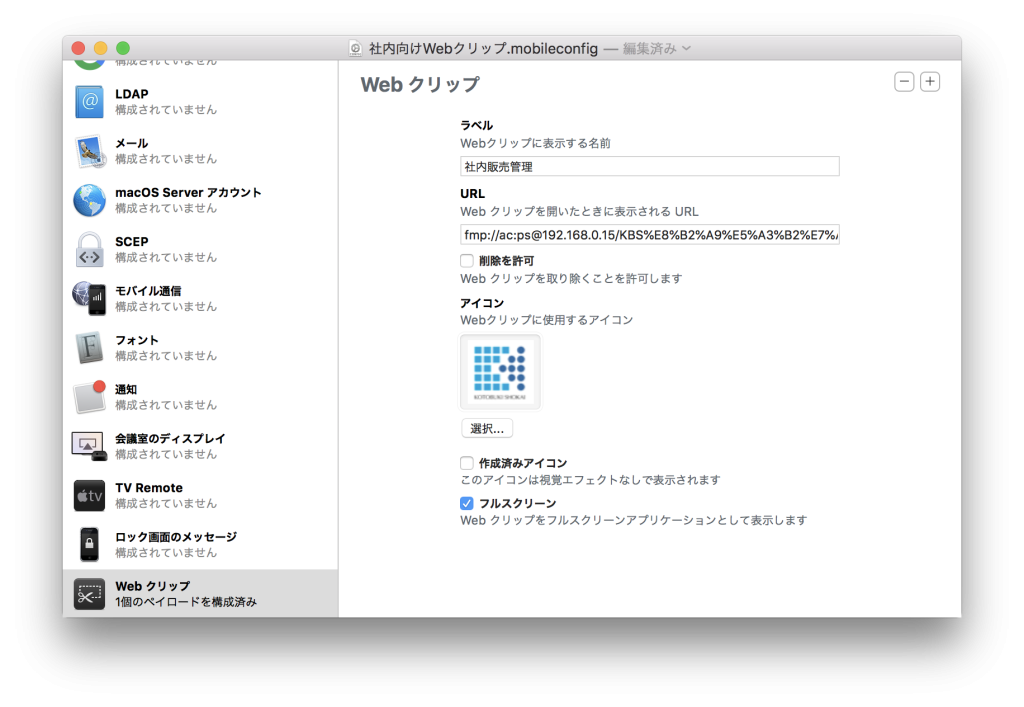Viewport: 1024px width, 707px height.
Task: Click the Web clip icon preview thumbnail
Action: tap(500, 371)
